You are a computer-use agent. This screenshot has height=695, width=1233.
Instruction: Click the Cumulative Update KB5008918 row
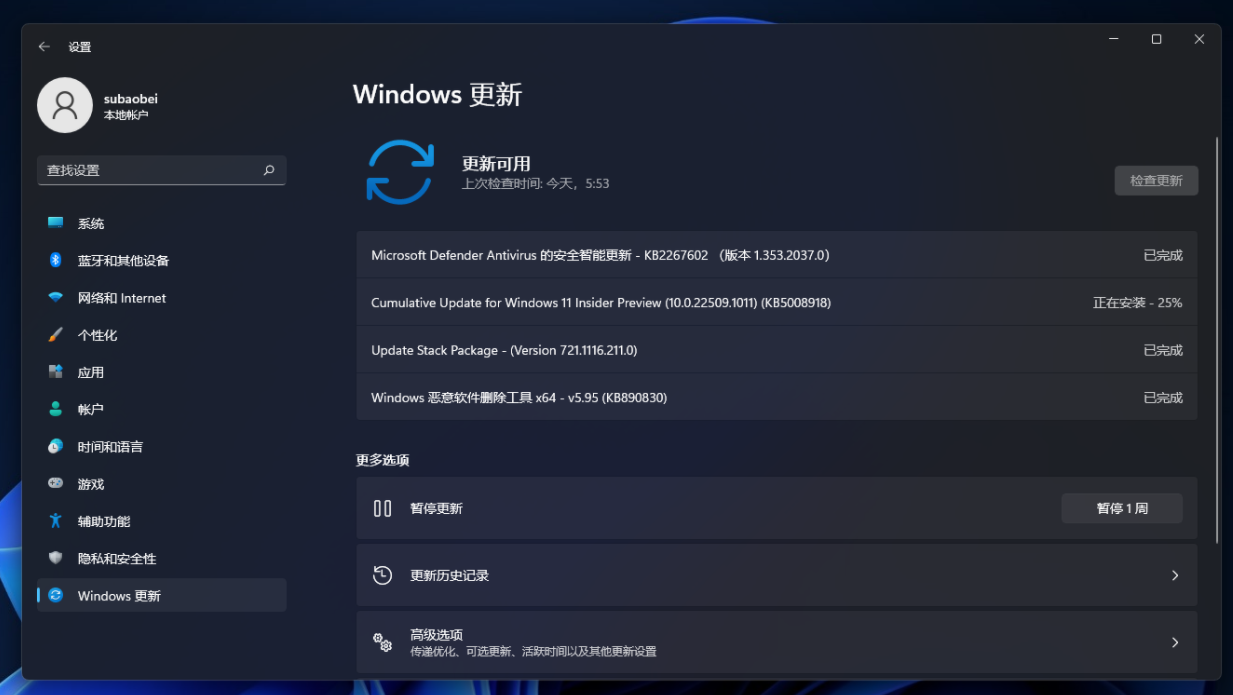pos(777,302)
